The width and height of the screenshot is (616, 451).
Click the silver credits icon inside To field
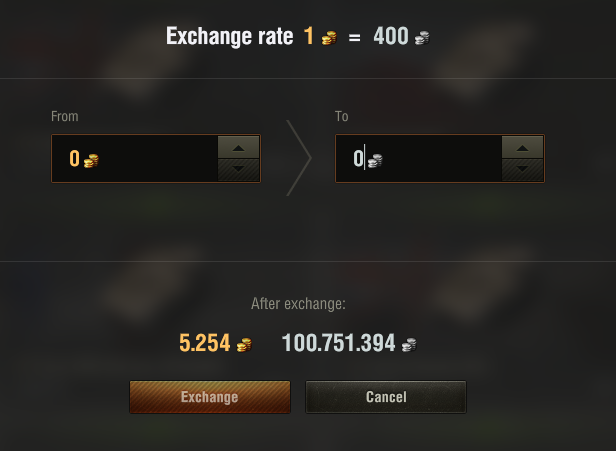(x=374, y=160)
